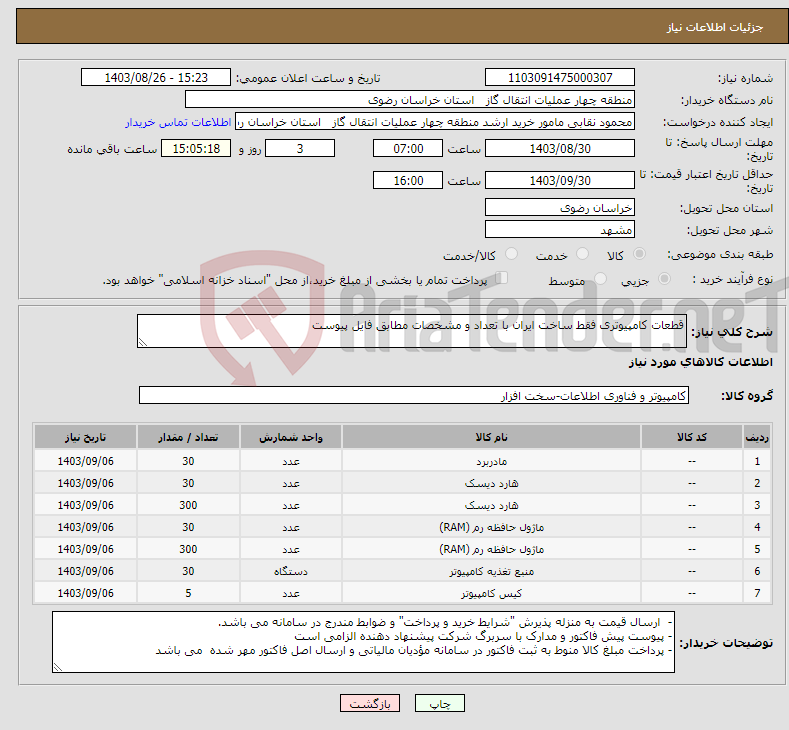
Task: Click هارد دیسک item name in row 2
Action: click(x=491, y=483)
